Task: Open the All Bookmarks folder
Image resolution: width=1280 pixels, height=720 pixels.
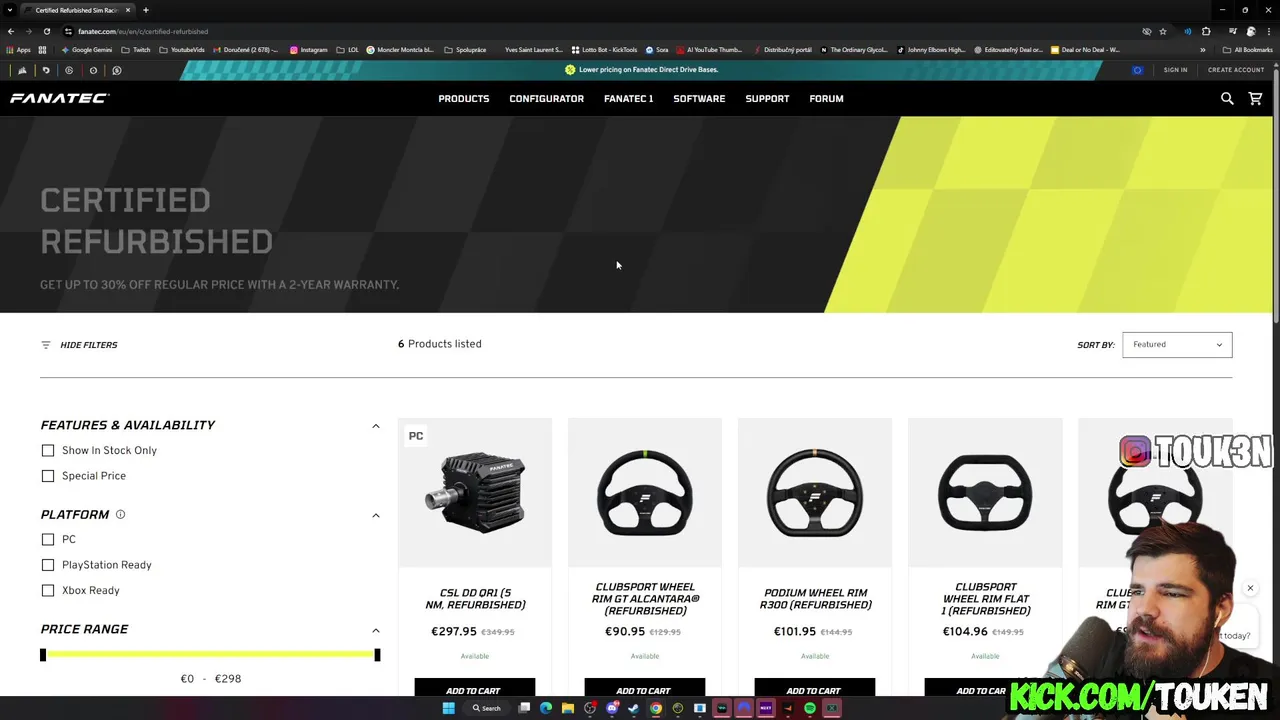Action: 1248,50
